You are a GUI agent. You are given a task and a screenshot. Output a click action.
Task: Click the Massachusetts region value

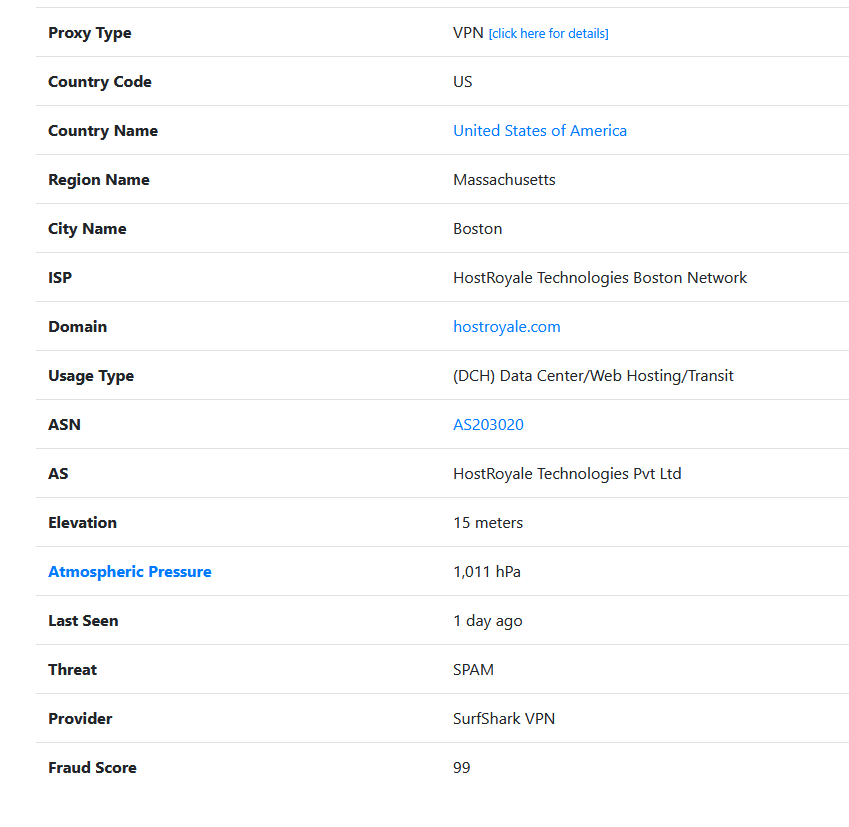[504, 180]
